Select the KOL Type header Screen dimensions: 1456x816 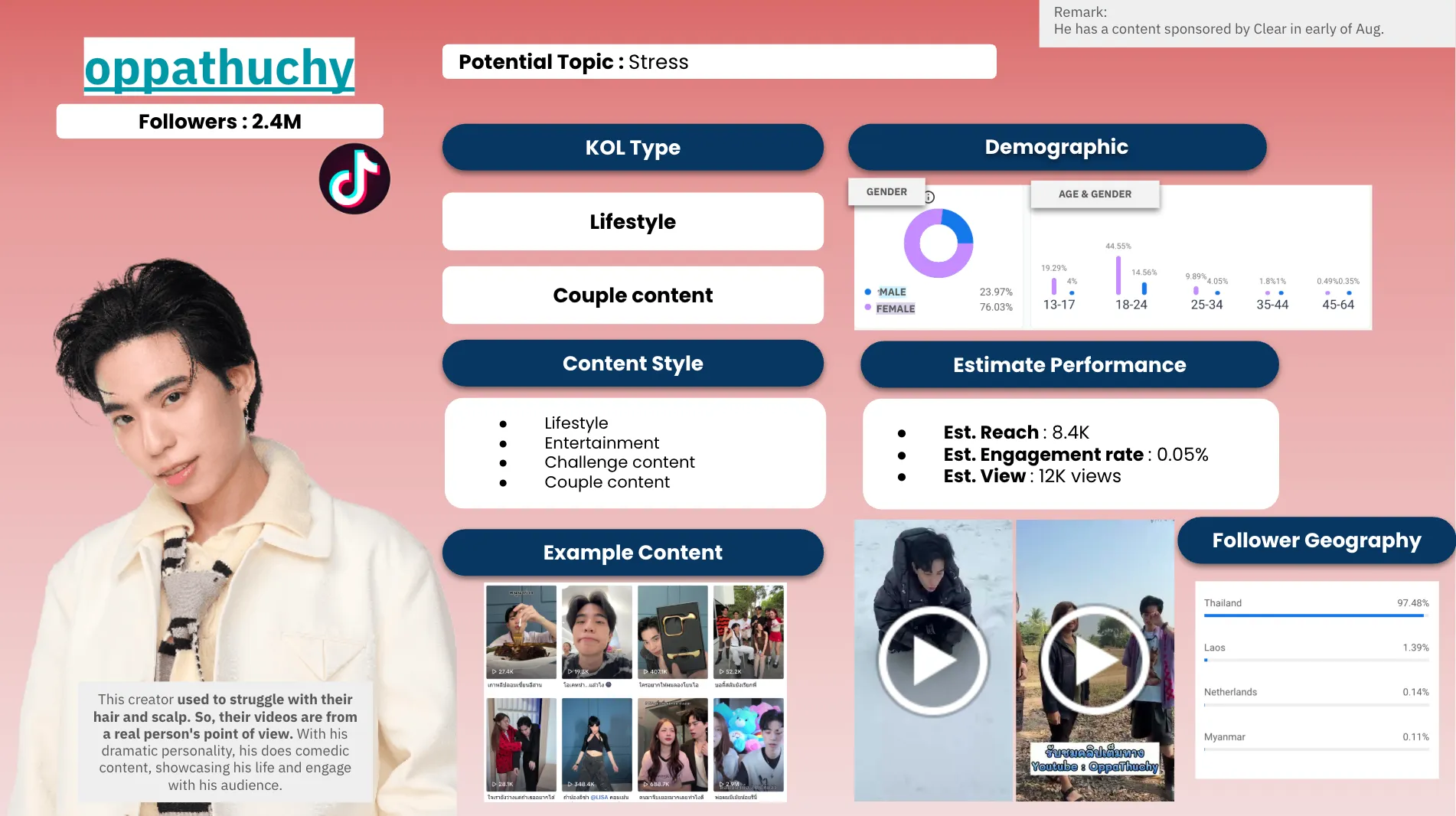(x=633, y=147)
